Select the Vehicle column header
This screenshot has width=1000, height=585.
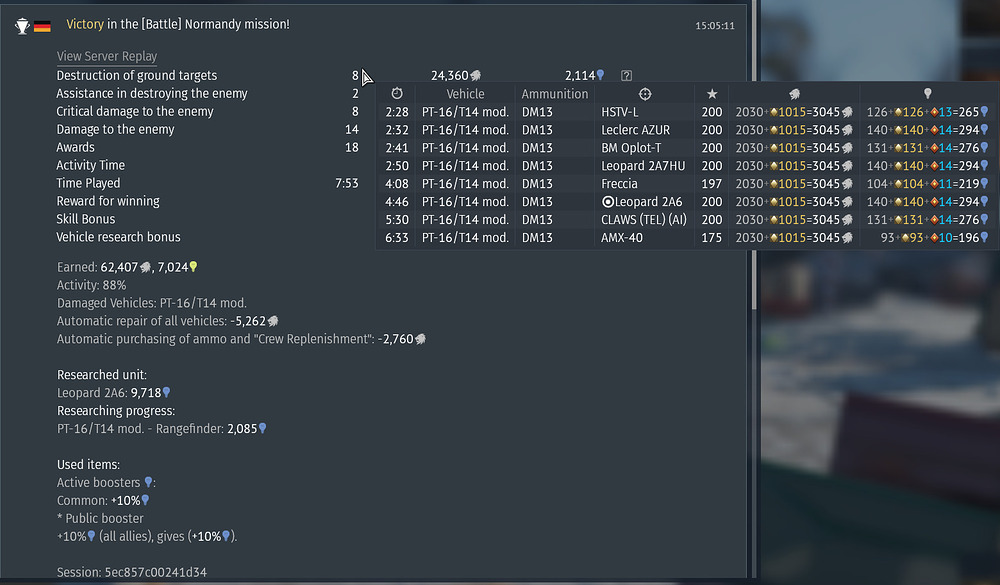[465, 94]
